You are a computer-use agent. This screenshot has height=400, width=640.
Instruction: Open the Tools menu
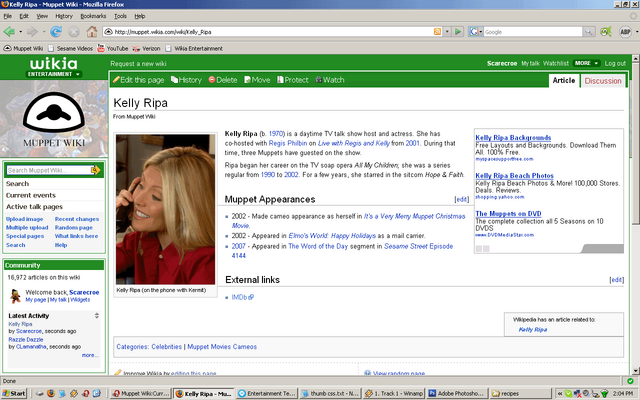[x=120, y=16]
